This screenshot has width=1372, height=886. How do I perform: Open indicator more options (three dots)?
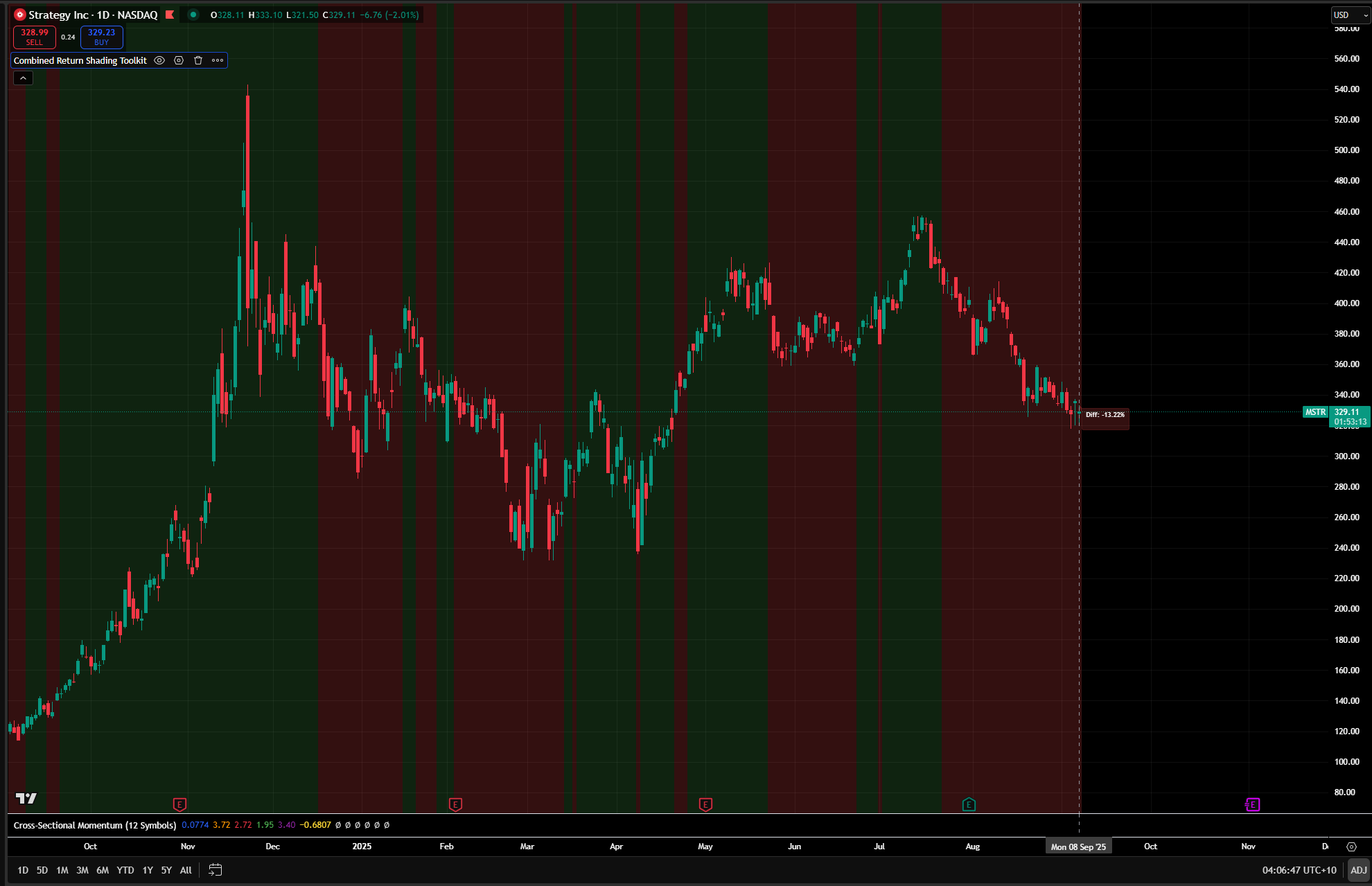[x=218, y=60]
